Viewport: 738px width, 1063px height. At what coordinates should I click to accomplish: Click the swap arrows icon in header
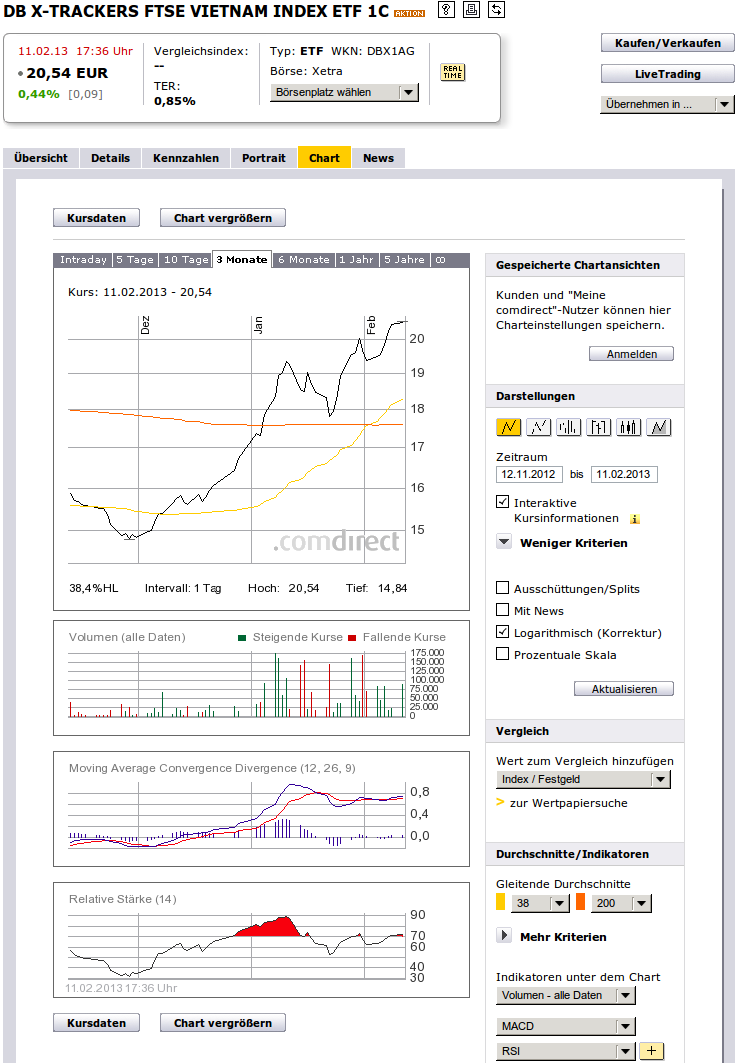[496, 9]
